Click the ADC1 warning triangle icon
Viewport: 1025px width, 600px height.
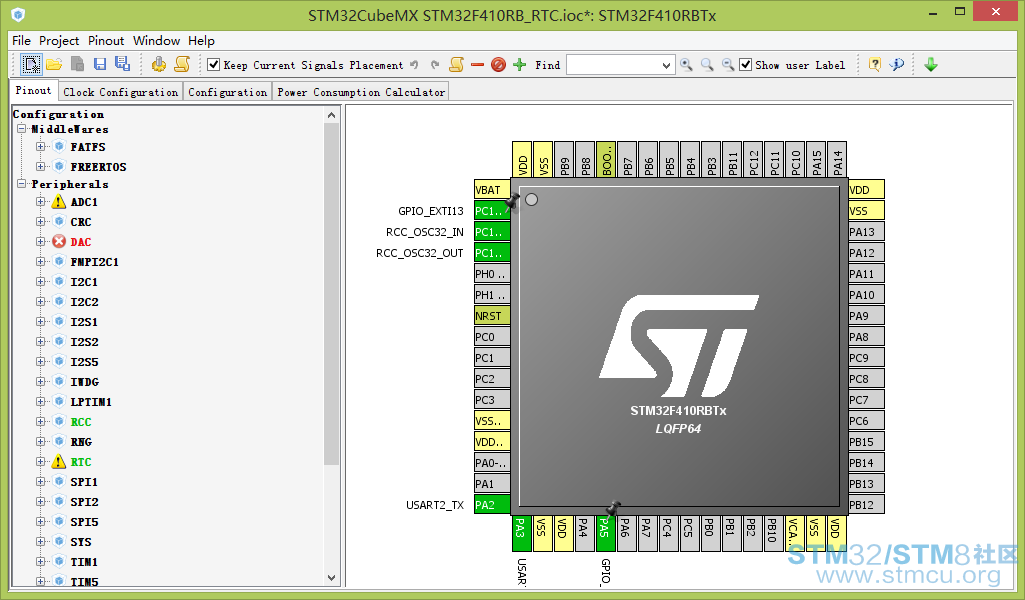point(59,201)
